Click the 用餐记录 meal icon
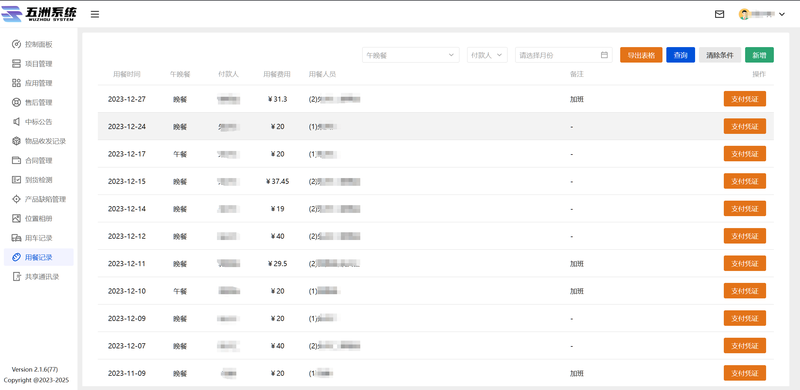The height and width of the screenshot is (390, 800). click(x=16, y=257)
